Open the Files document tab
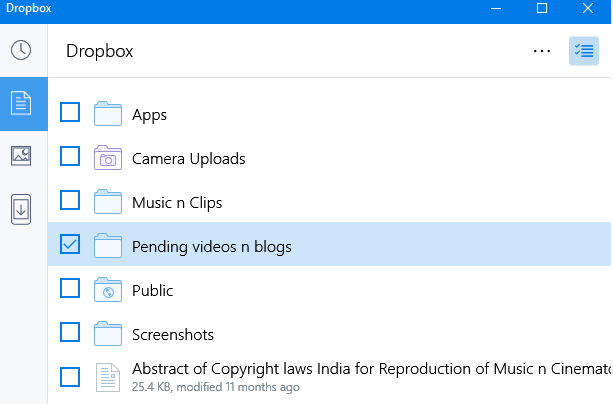613x404 pixels. click(x=21, y=103)
